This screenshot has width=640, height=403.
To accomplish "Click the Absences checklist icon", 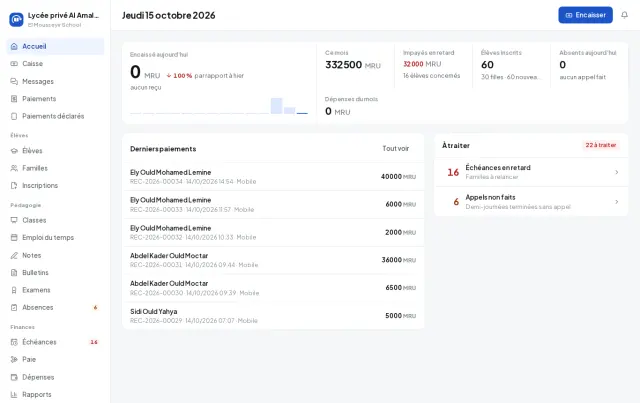I will click(14, 307).
